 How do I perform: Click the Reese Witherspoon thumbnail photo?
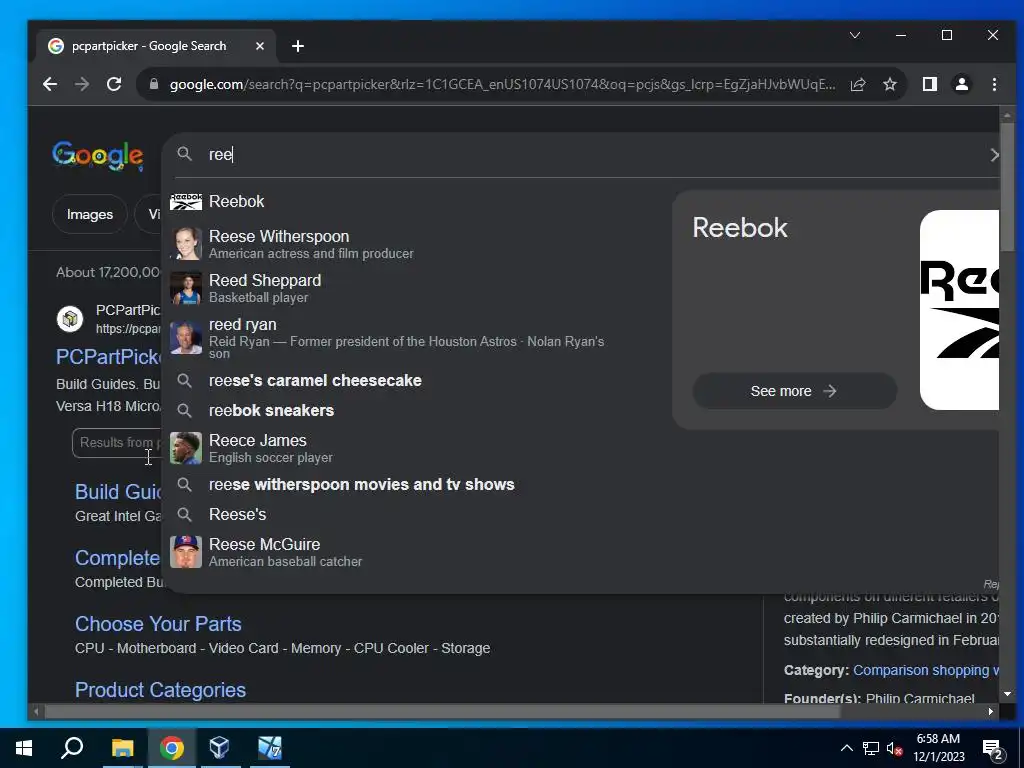(x=186, y=244)
